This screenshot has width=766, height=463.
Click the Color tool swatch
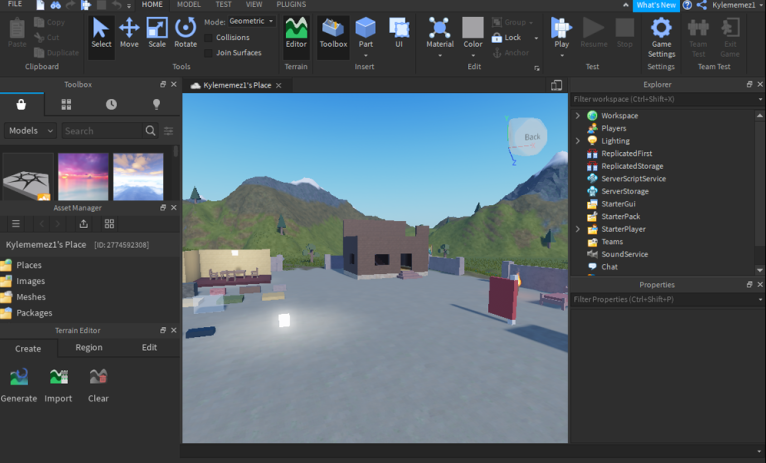[x=473, y=28]
